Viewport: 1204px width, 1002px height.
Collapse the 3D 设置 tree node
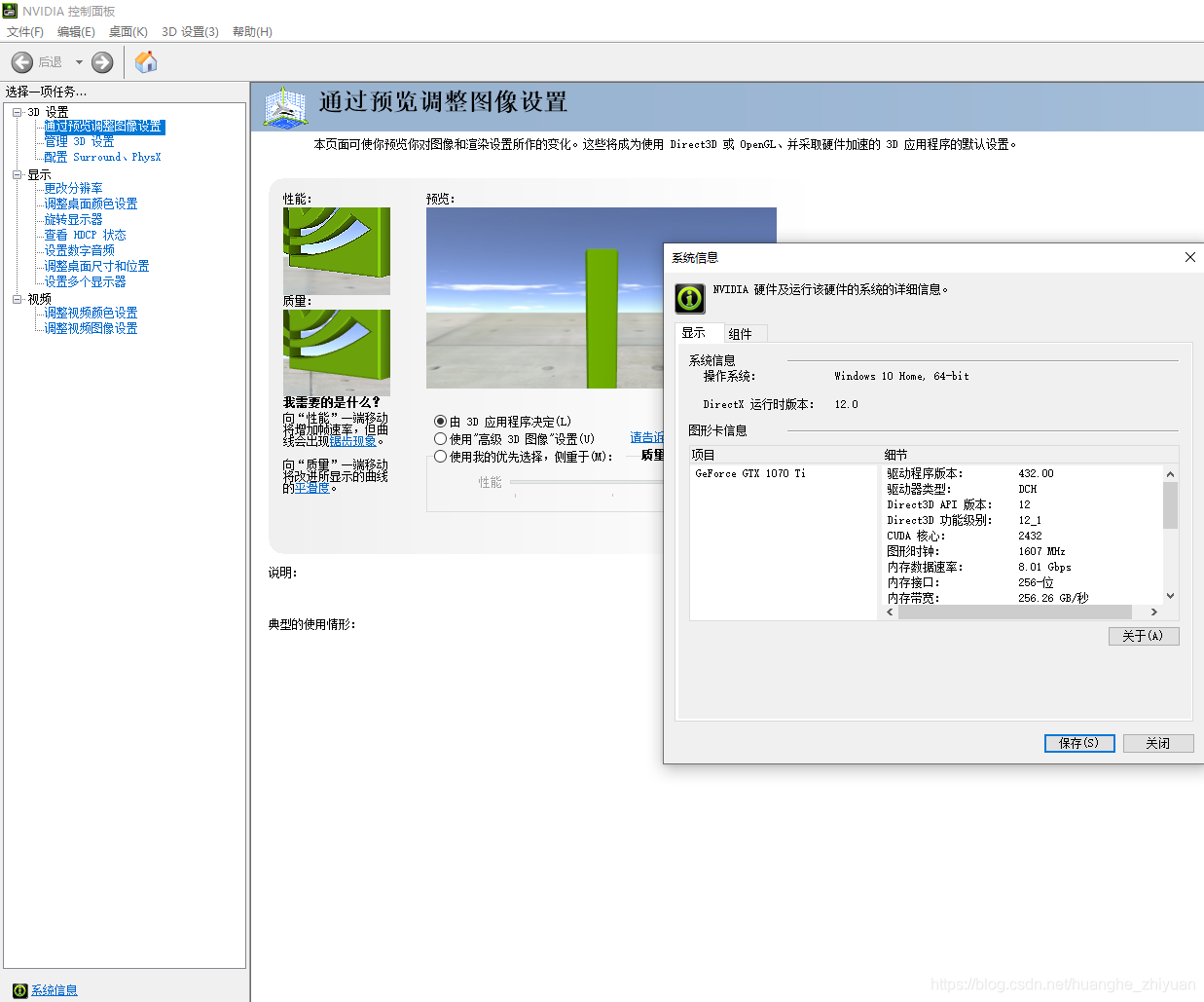(x=17, y=112)
